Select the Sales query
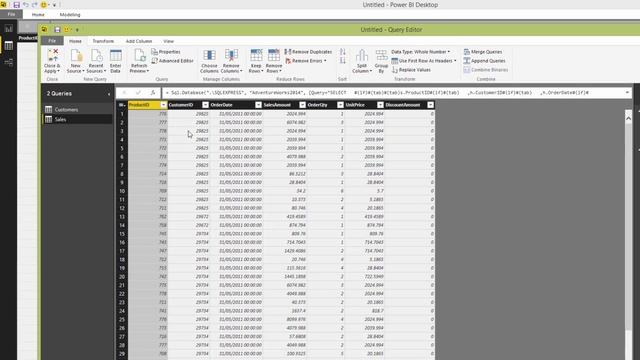The image size is (640, 360). pos(77,119)
